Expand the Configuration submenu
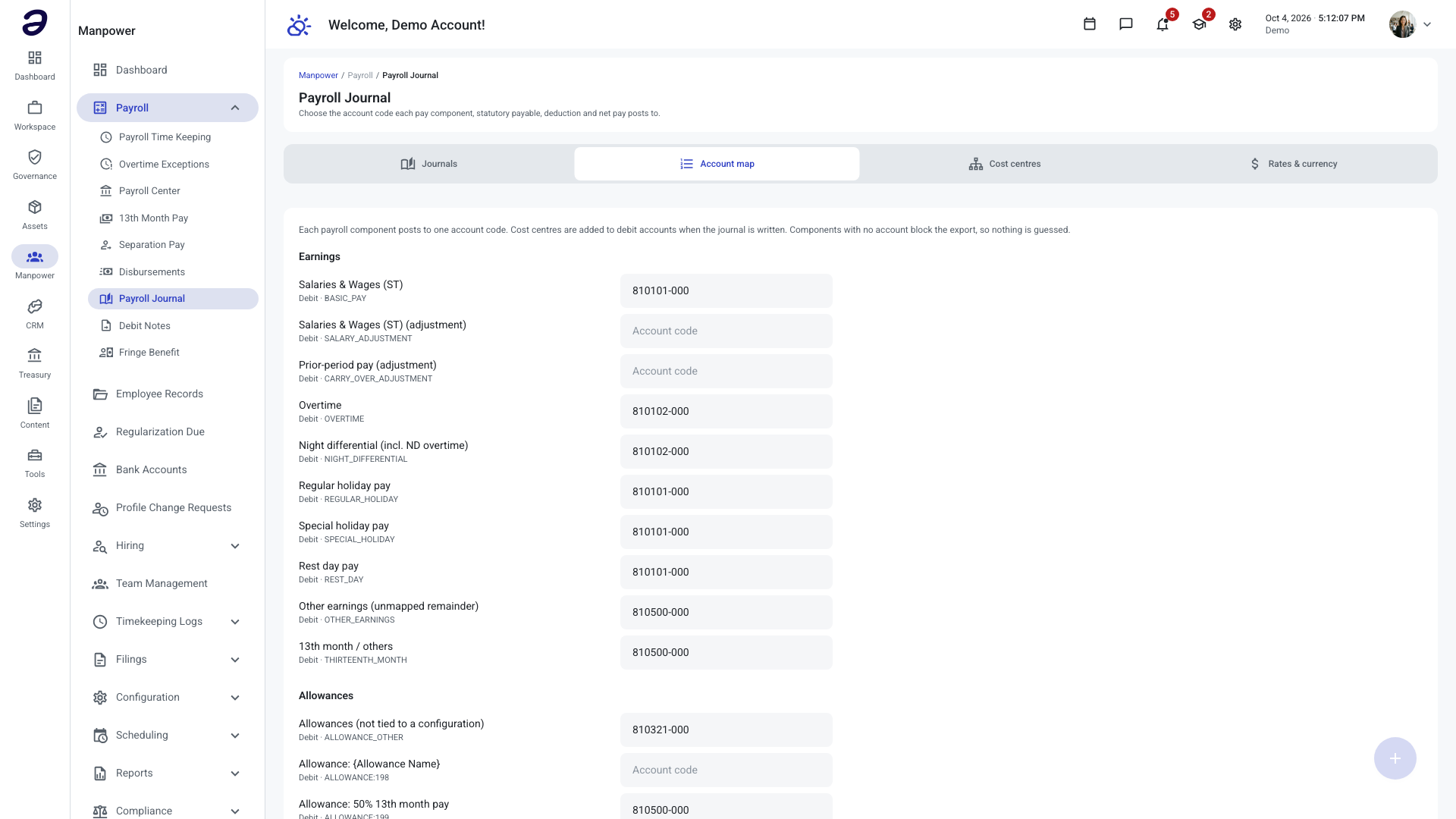 [x=235, y=698]
